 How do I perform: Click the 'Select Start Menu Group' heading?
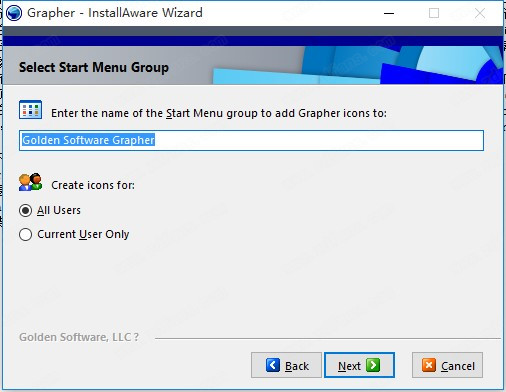[x=94, y=67]
